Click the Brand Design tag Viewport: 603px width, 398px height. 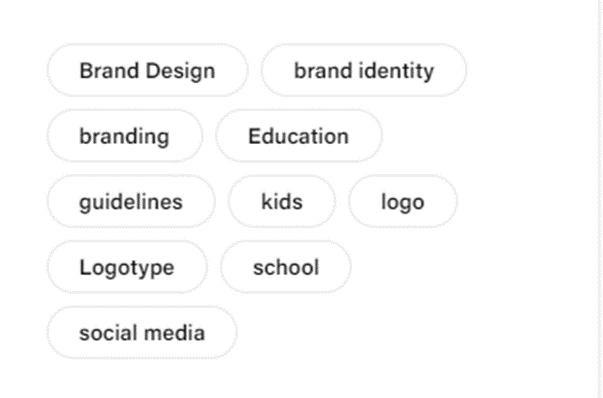pos(147,70)
